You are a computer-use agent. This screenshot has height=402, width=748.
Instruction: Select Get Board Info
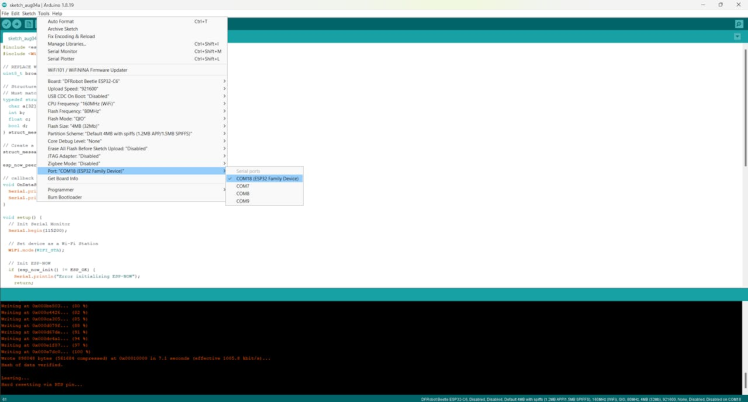coord(132,178)
